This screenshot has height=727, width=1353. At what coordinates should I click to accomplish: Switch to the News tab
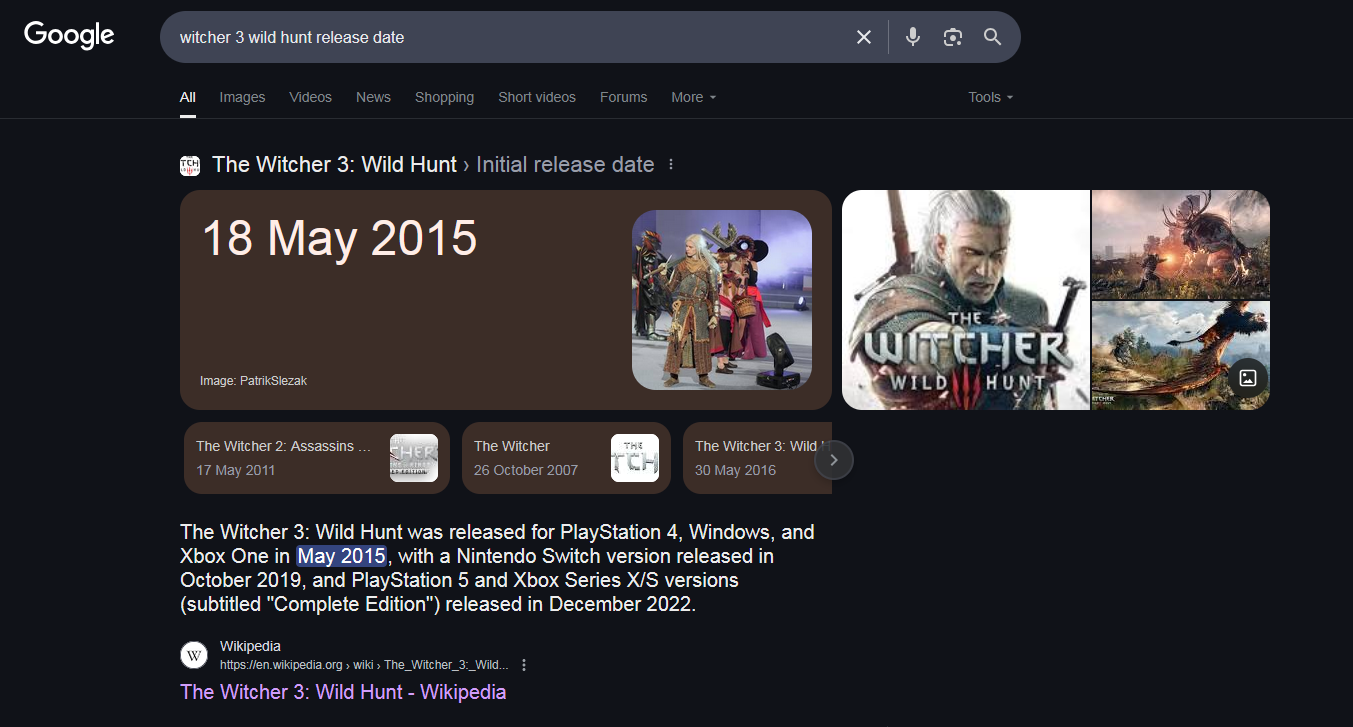click(x=373, y=97)
